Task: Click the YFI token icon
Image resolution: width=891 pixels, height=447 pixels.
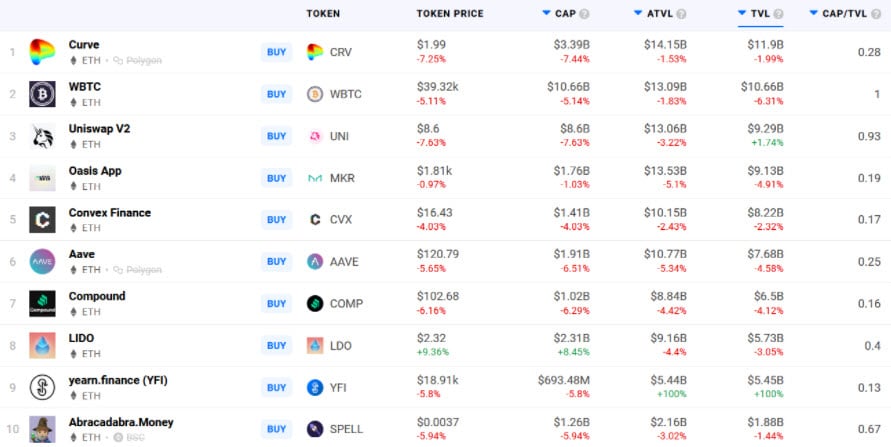Action: point(315,387)
